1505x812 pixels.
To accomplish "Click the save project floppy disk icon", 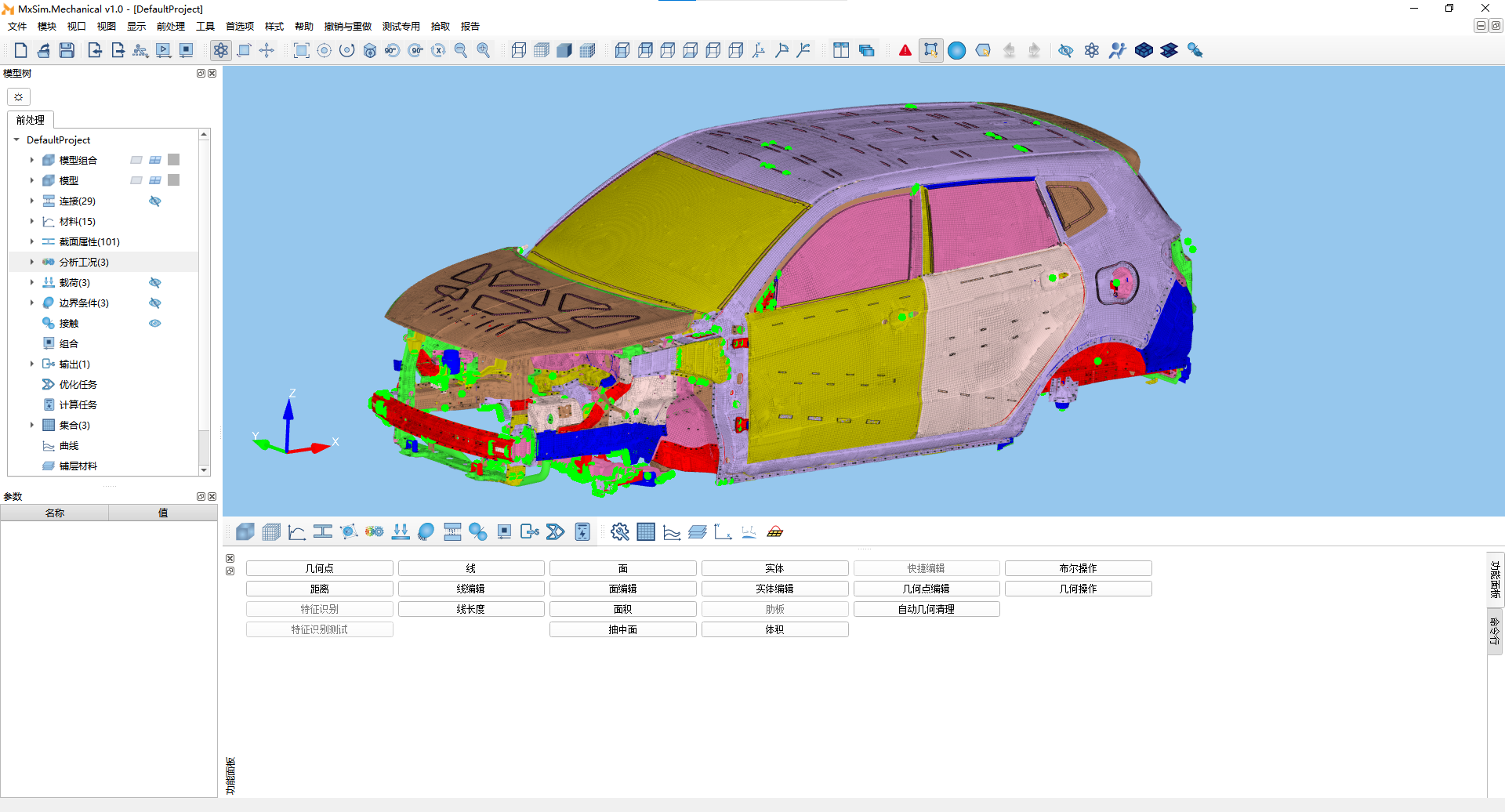I will click(67, 51).
